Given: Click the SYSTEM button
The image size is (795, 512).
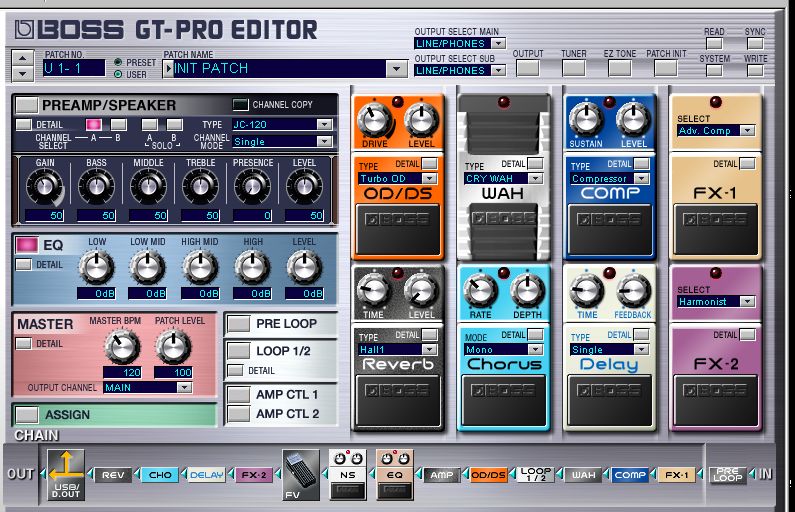Looking at the screenshot, I should click(714, 70).
